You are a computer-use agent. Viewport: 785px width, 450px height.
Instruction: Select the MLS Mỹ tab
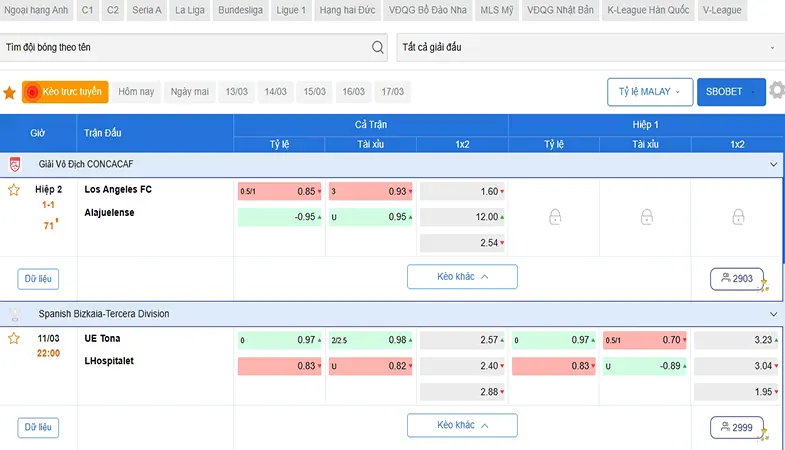[x=497, y=10]
